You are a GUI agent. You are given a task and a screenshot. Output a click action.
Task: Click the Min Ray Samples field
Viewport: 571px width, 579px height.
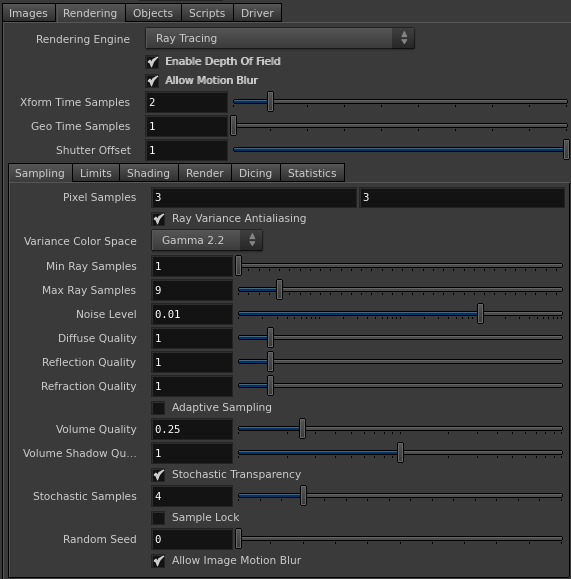pyautogui.click(x=192, y=266)
